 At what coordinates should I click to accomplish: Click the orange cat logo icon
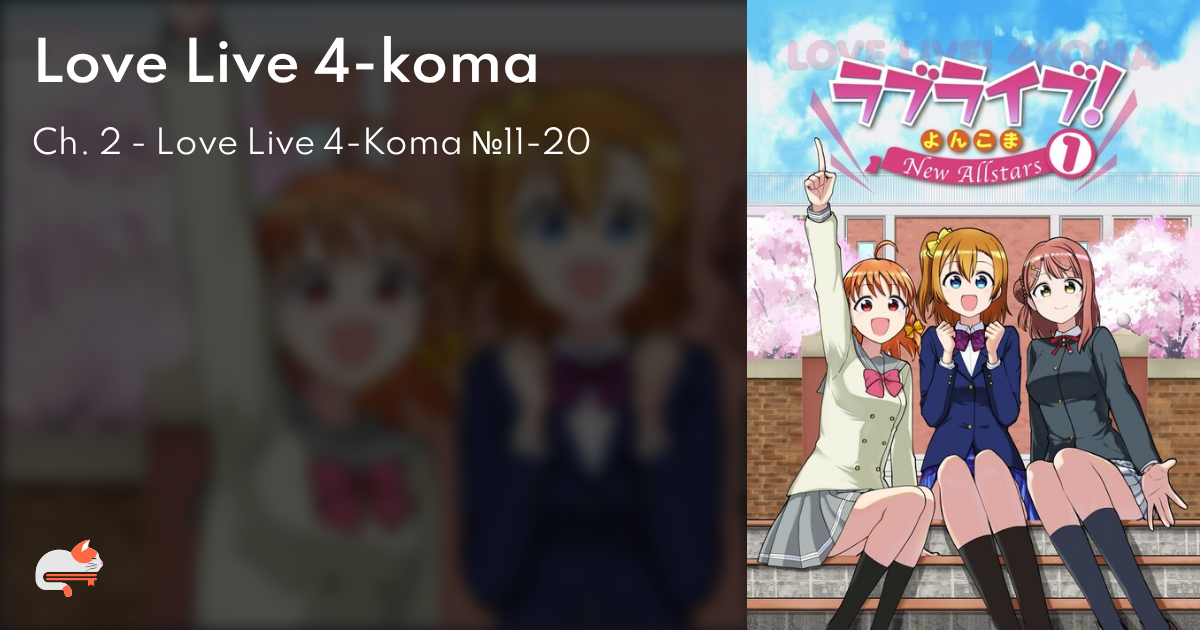point(70,569)
